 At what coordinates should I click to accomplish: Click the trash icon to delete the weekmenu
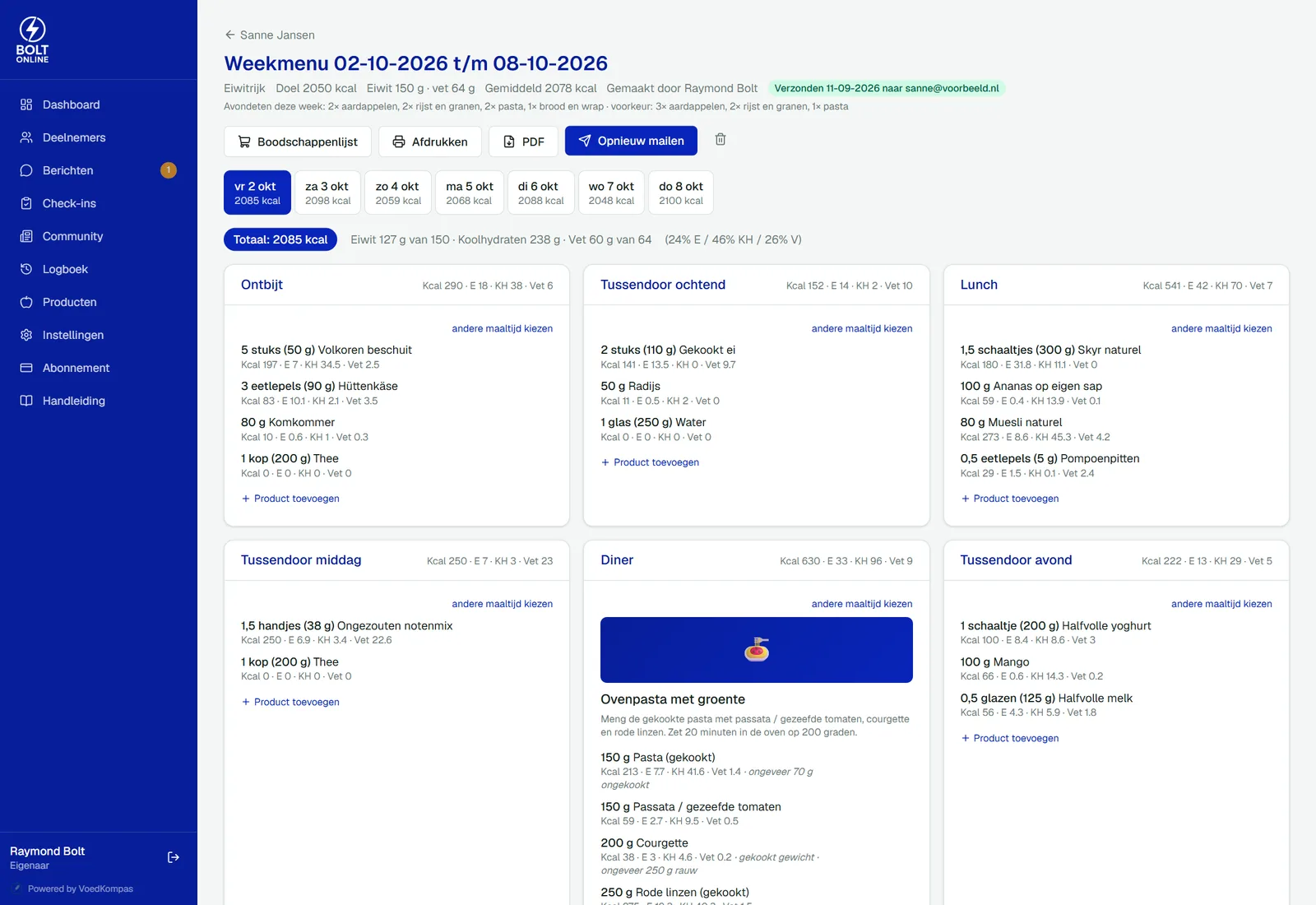point(721,140)
